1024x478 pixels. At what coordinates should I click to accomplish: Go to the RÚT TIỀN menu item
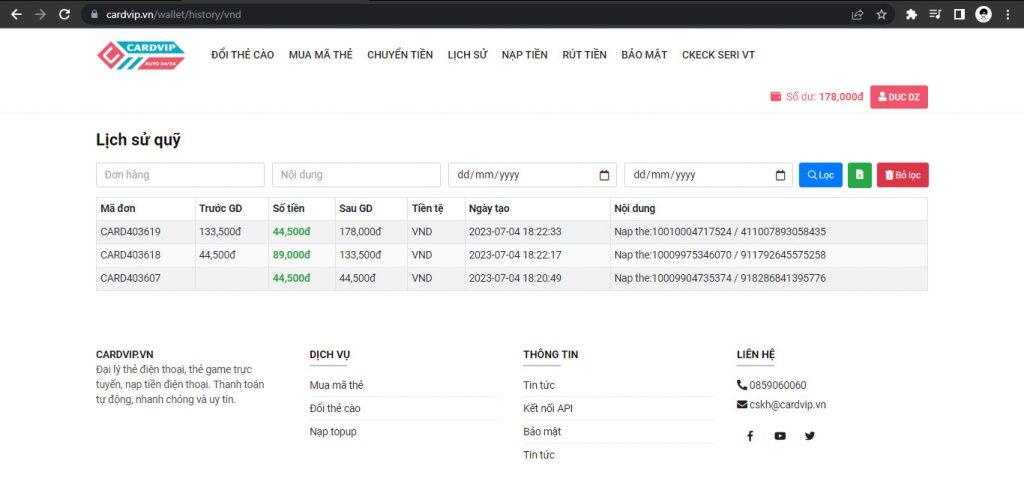click(x=584, y=55)
